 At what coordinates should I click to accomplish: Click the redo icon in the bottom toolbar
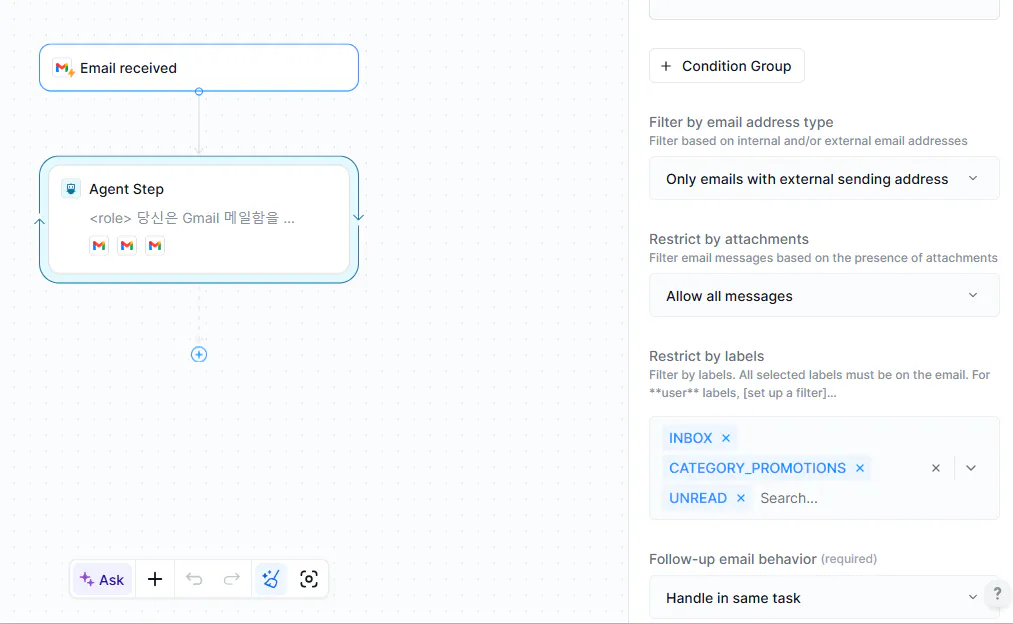[x=231, y=579]
